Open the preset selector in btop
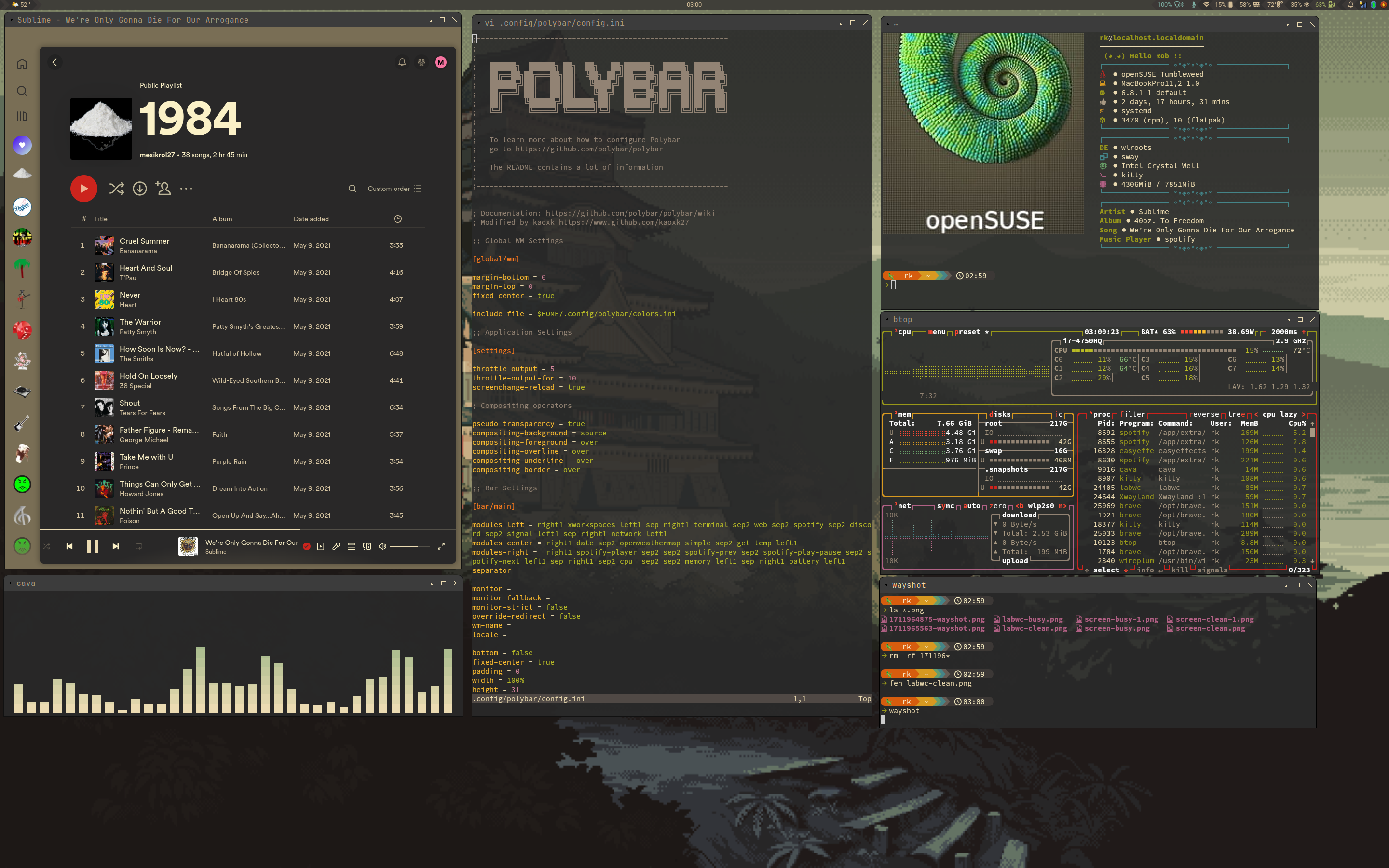Image resolution: width=1389 pixels, height=868 pixels. [967, 332]
